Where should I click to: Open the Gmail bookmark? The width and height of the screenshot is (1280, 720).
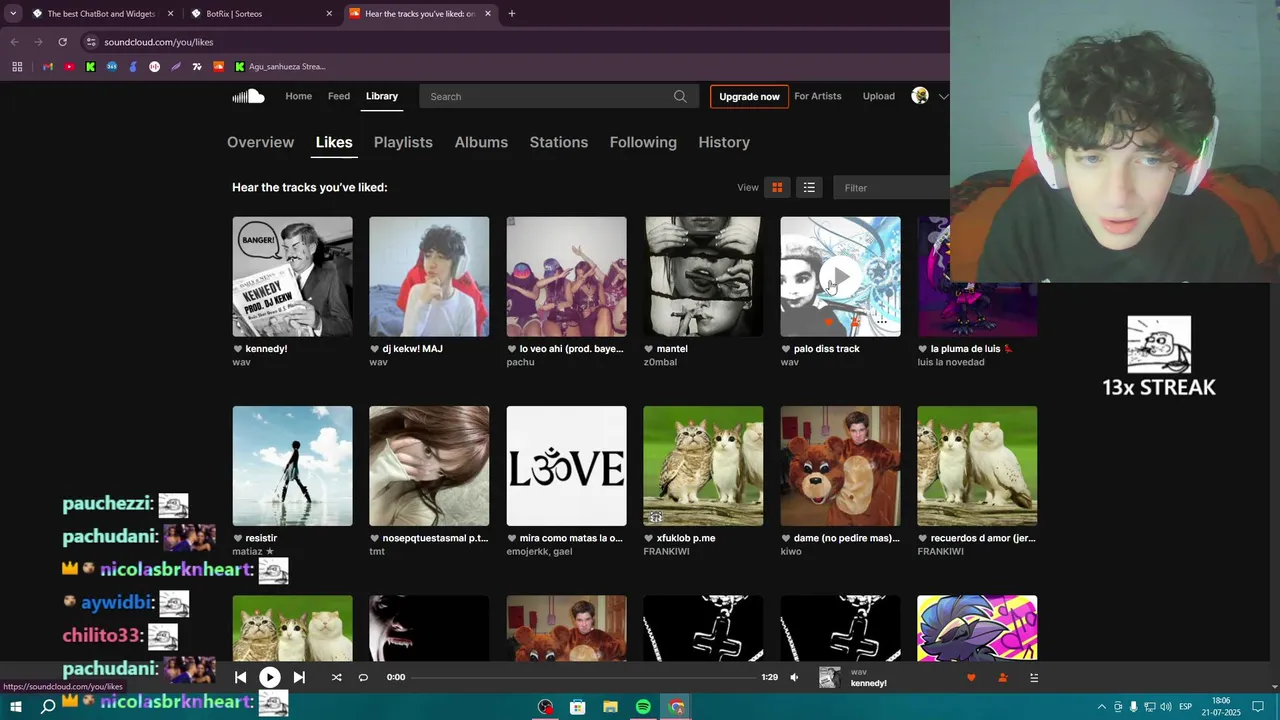click(x=48, y=67)
